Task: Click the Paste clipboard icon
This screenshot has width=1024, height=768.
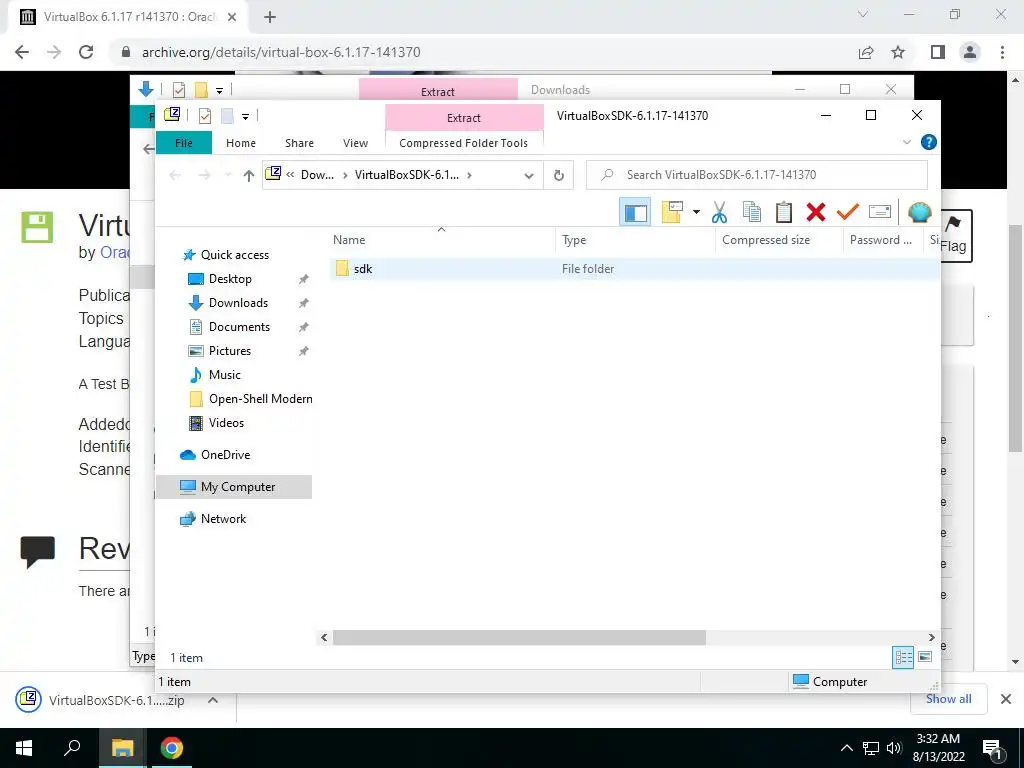Action: point(784,212)
